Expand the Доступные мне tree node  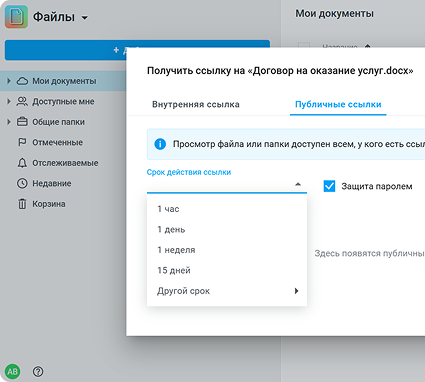click(x=9, y=101)
